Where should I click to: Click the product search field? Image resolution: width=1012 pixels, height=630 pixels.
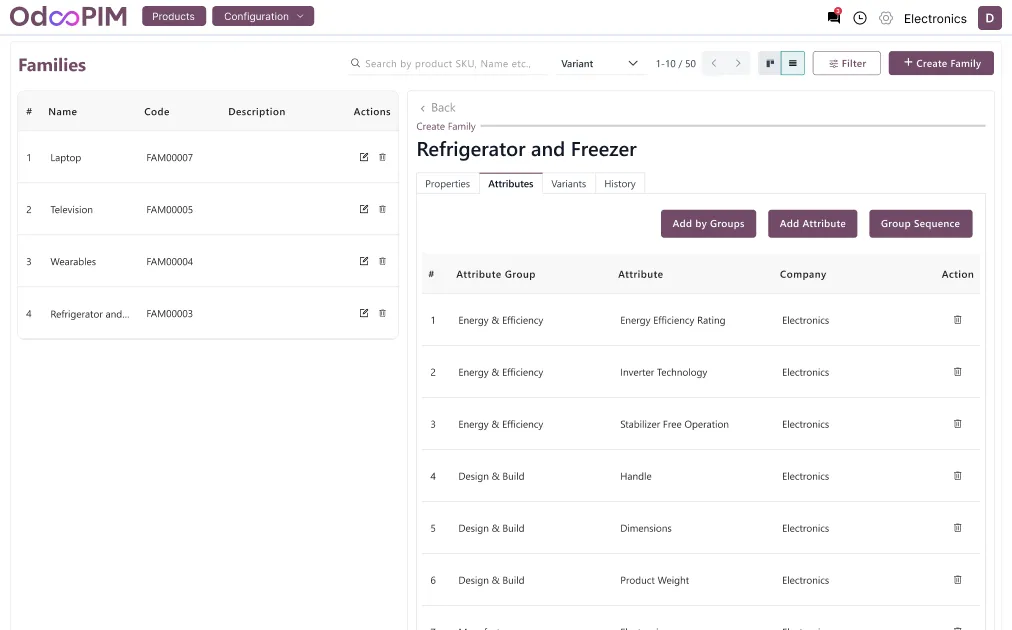pyautogui.click(x=447, y=63)
